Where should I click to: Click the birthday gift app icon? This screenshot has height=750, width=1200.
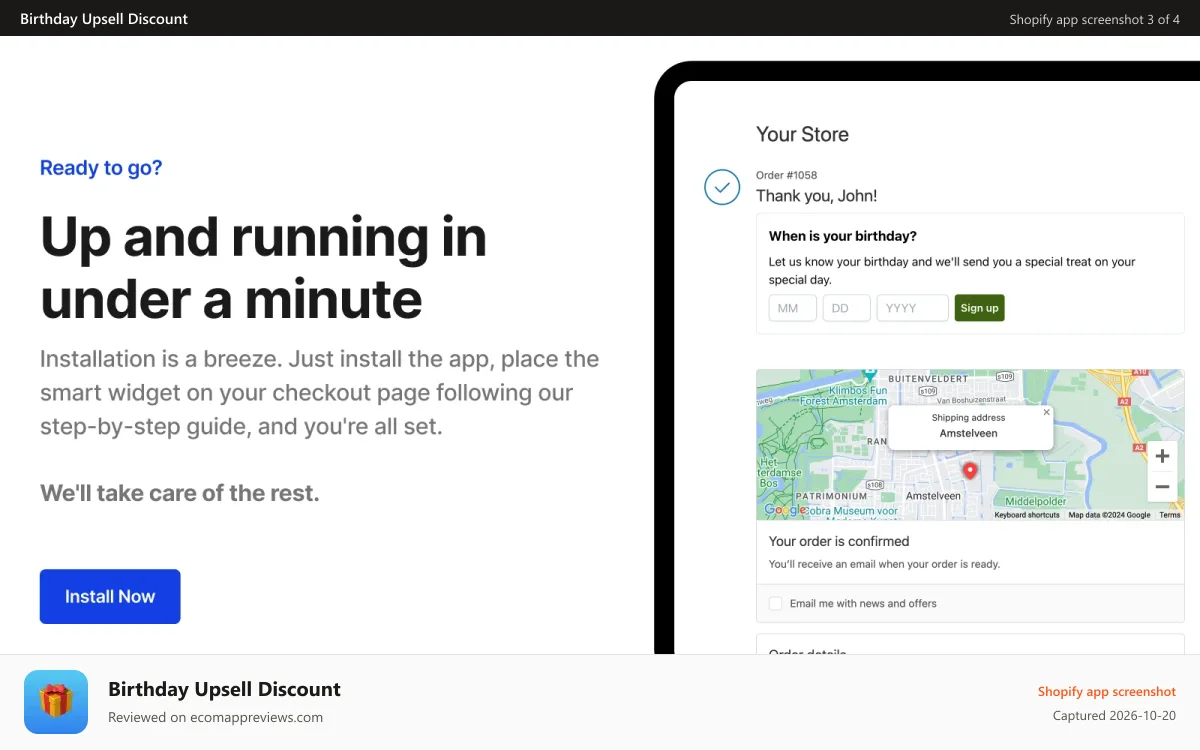(56, 702)
